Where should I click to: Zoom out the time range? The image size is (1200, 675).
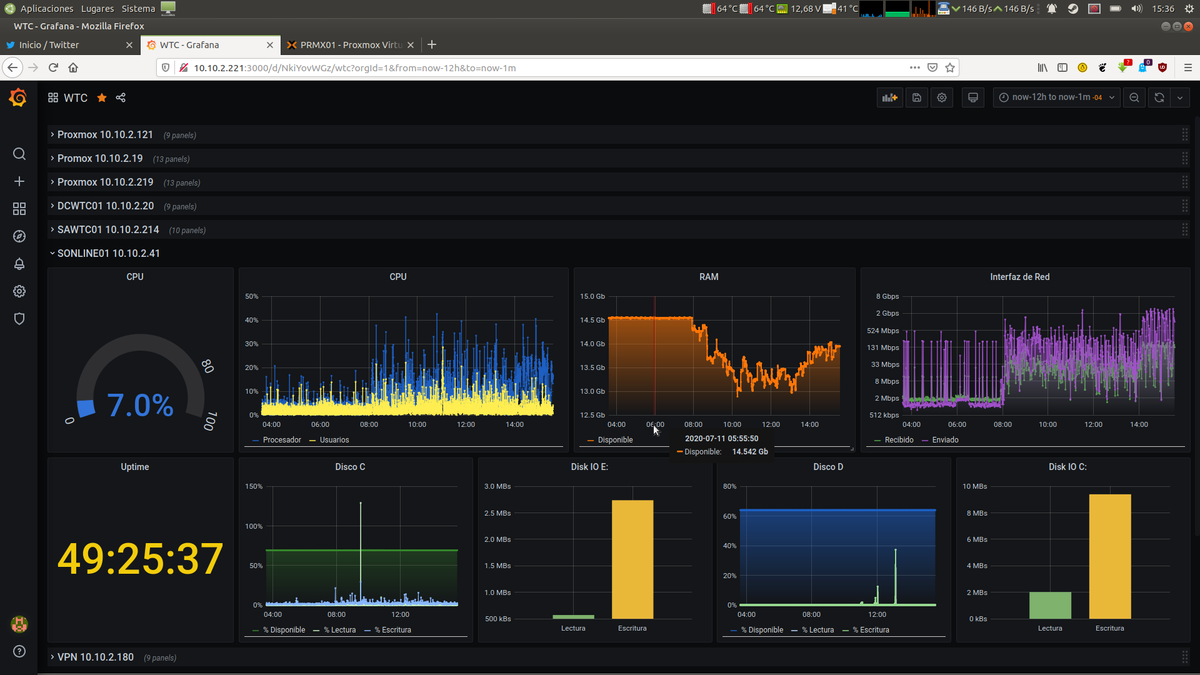(1134, 98)
